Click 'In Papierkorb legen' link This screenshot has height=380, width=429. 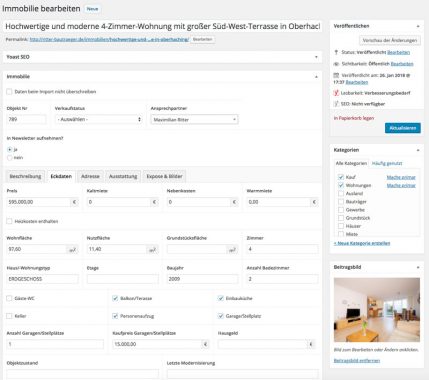[354, 118]
